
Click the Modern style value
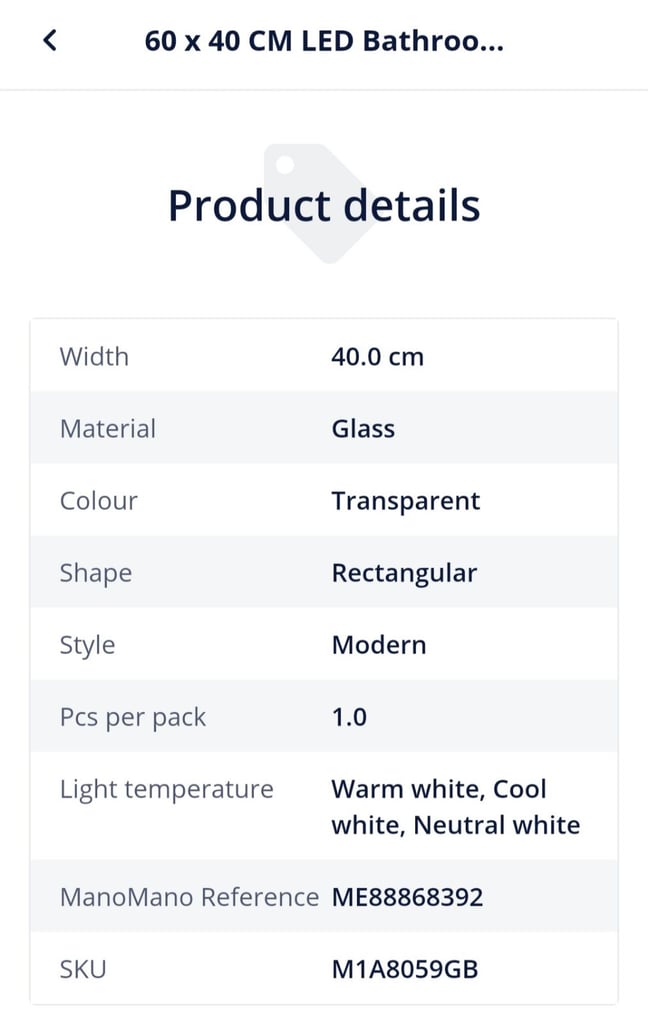click(379, 645)
